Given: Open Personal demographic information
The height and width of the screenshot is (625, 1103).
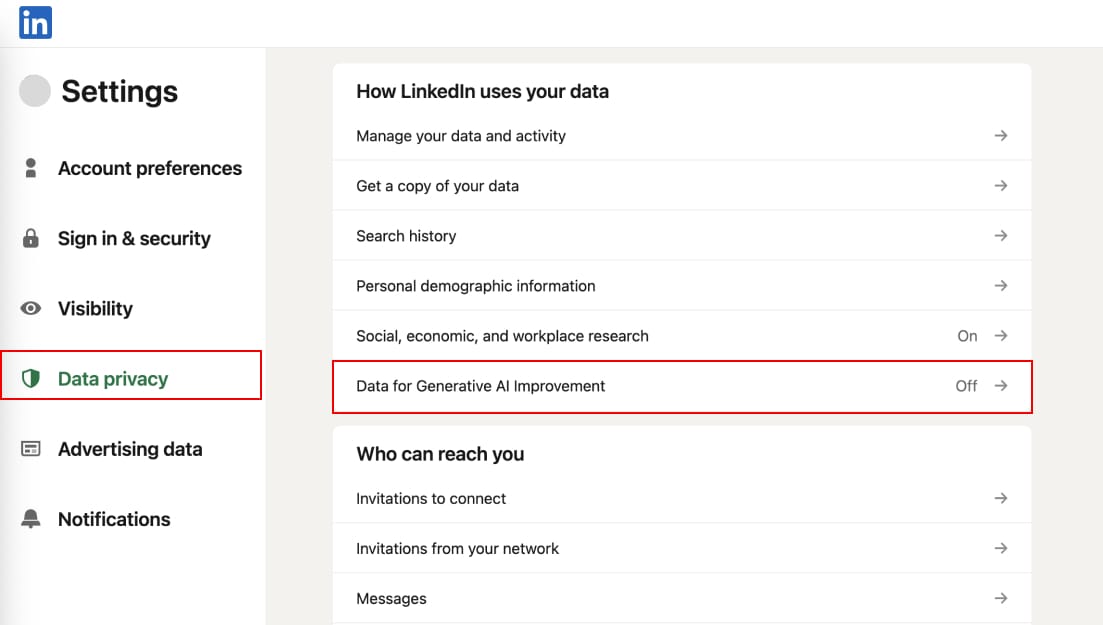Looking at the screenshot, I should [x=682, y=286].
